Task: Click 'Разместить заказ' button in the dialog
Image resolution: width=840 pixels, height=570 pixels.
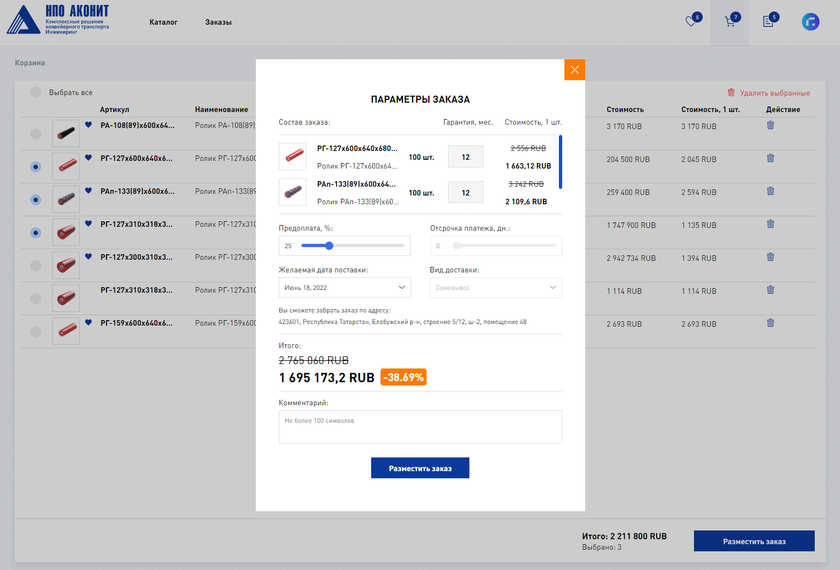Action: [419, 468]
